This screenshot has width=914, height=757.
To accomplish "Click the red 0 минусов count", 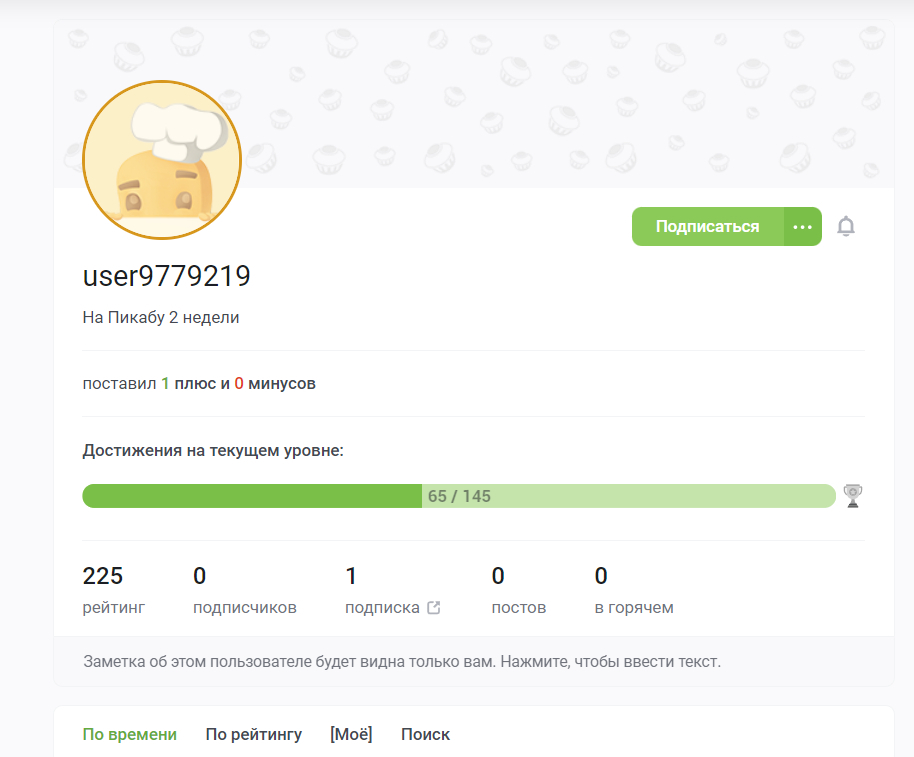I will coord(239,383).
